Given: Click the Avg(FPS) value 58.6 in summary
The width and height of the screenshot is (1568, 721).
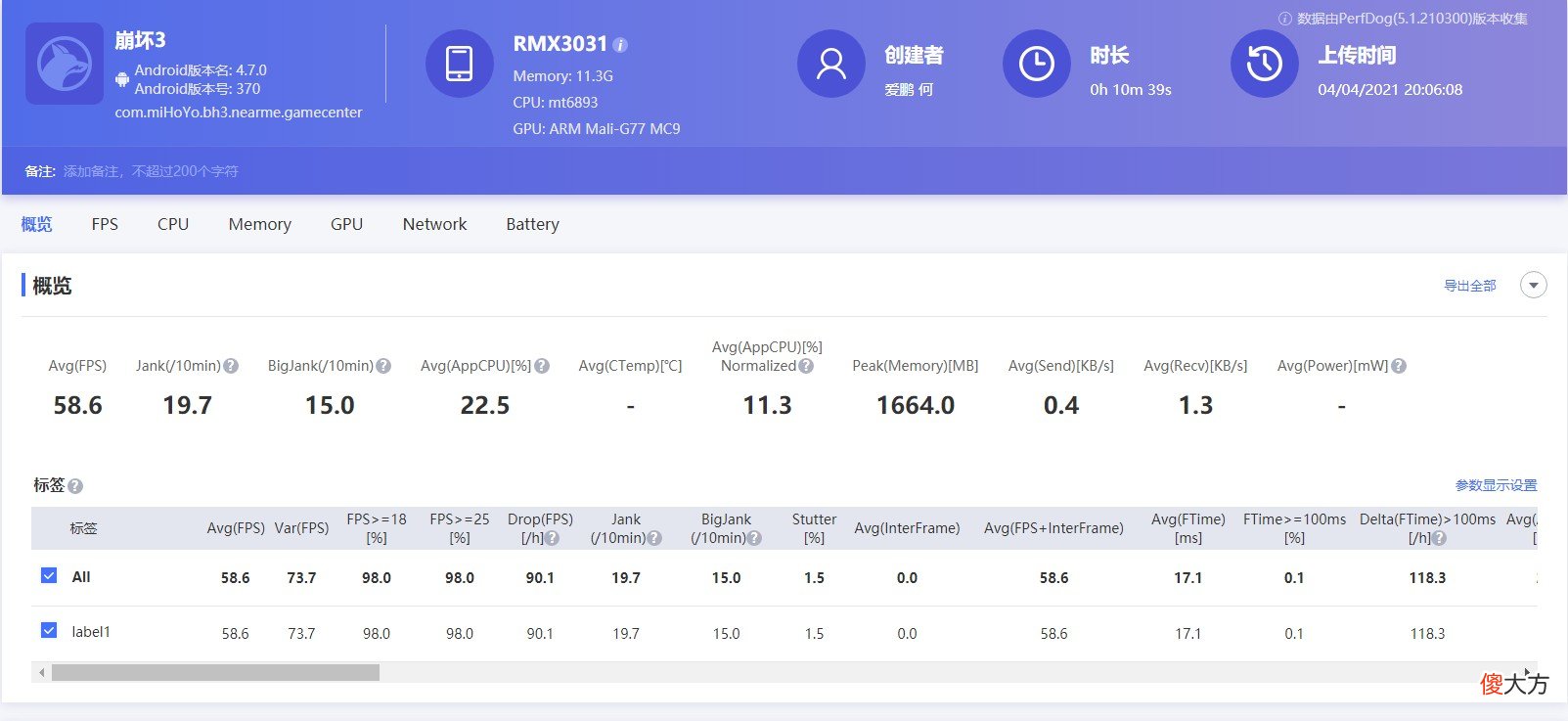Looking at the screenshot, I should [77, 405].
